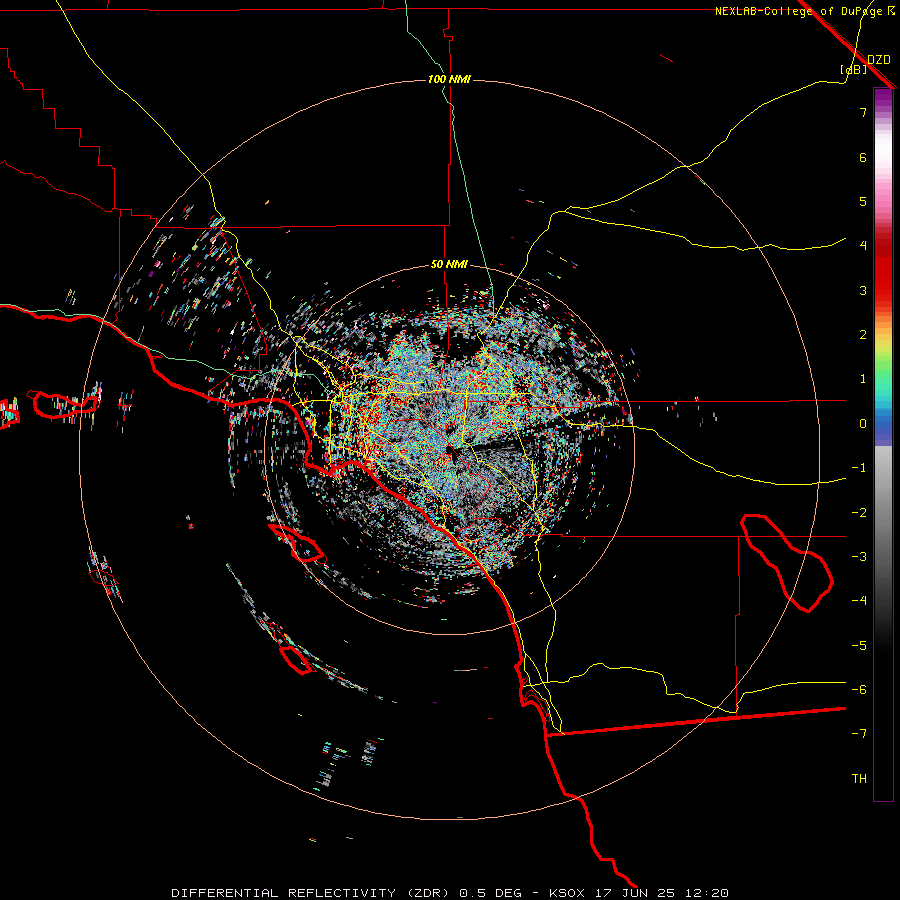Click the DIFFERENTIAL REFLECTIVITY (ZDR) caption text
Viewport: 900px width, 900px height.
(312, 893)
